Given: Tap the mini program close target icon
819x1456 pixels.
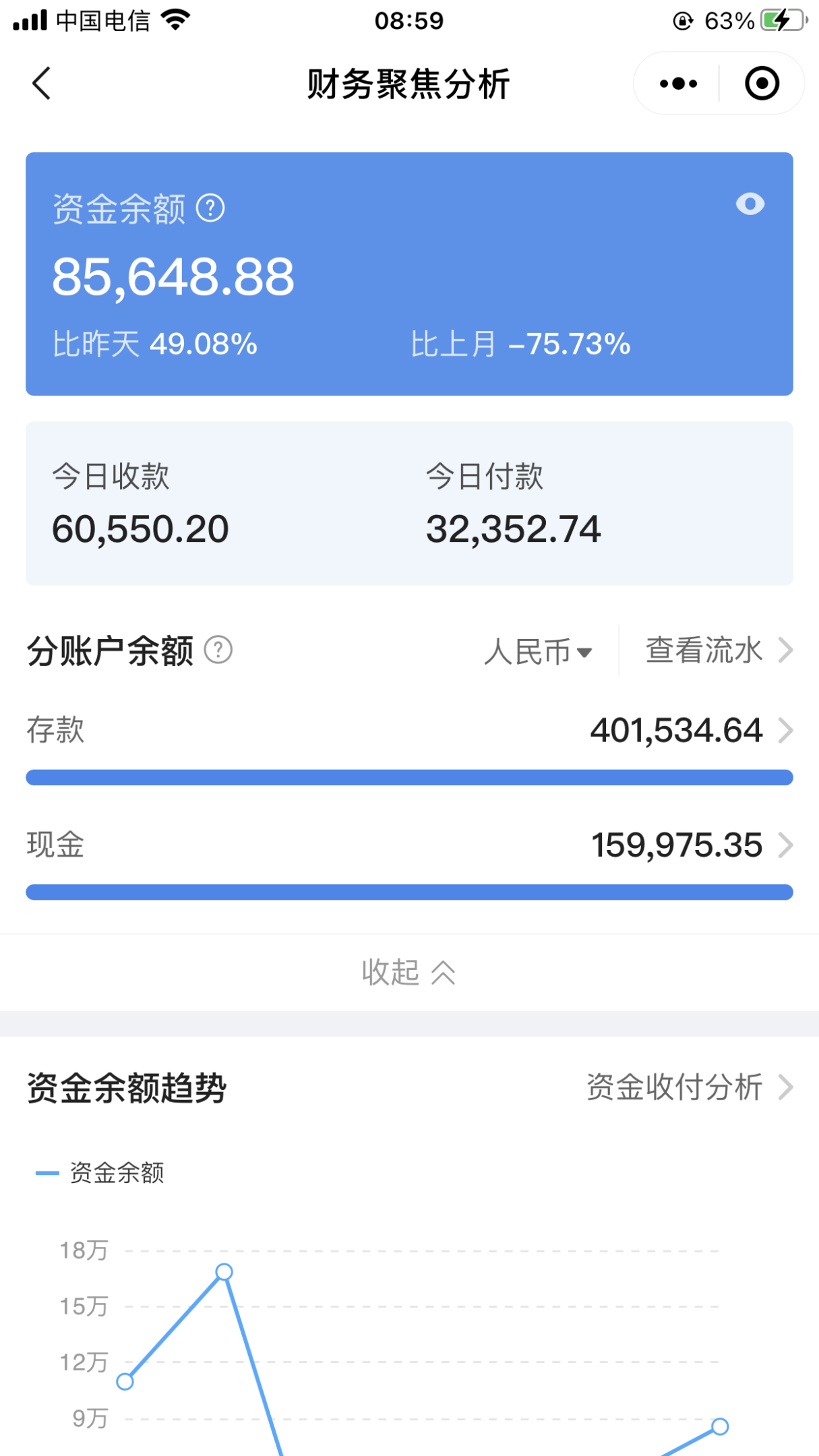Looking at the screenshot, I should click(x=762, y=84).
